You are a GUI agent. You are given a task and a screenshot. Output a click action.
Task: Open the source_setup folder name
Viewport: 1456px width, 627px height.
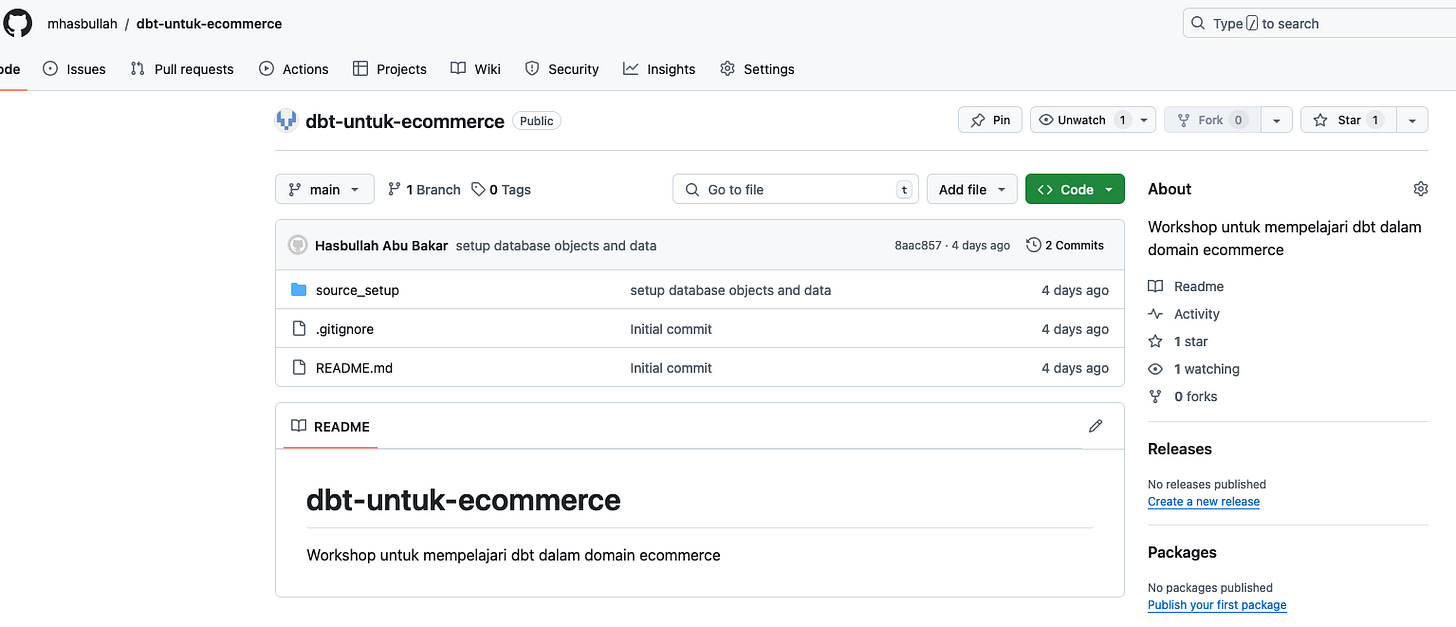pos(357,290)
